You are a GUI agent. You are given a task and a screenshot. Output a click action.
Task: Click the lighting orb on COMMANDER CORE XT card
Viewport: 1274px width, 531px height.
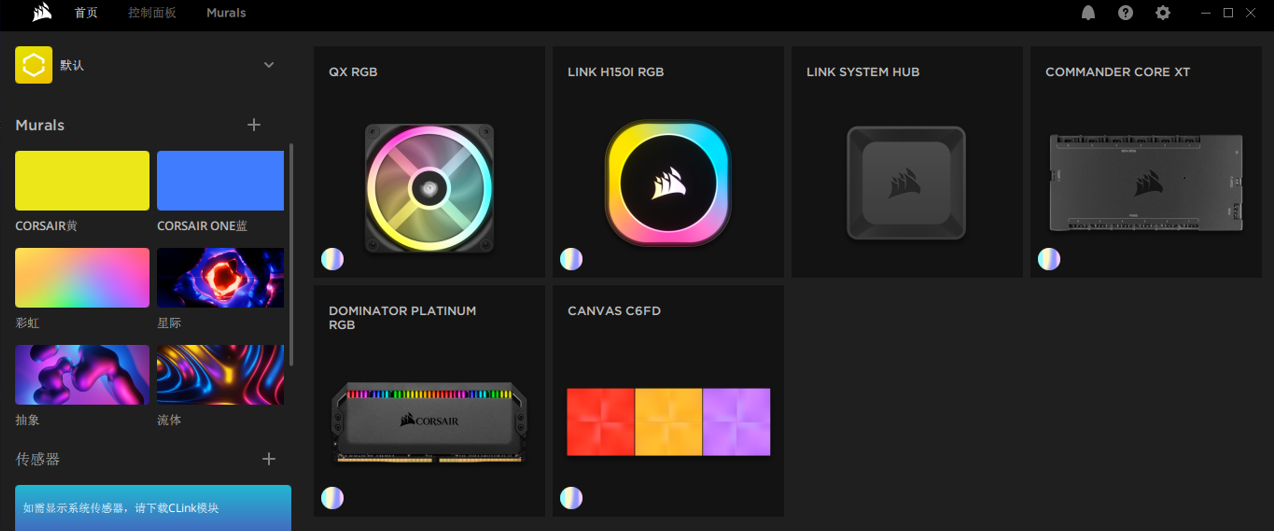coord(1049,259)
